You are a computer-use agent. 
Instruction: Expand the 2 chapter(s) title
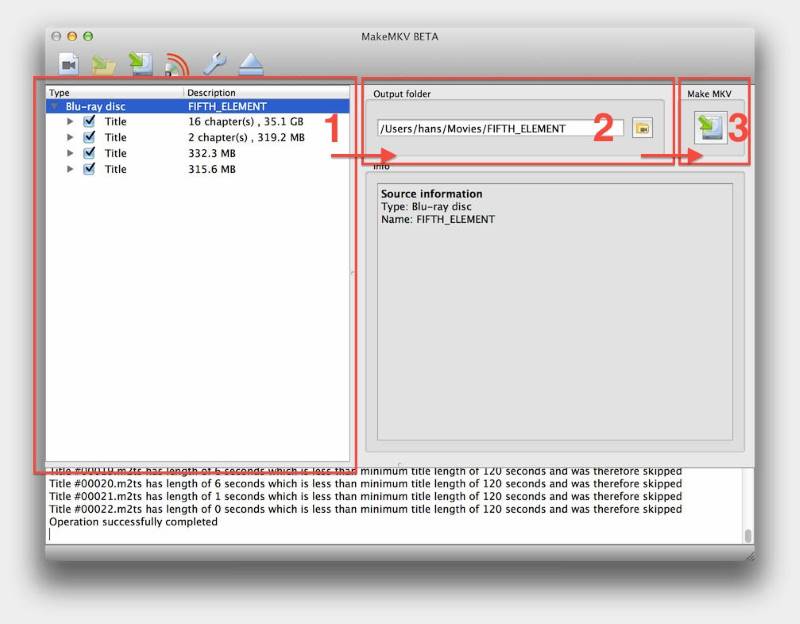coord(70,137)
